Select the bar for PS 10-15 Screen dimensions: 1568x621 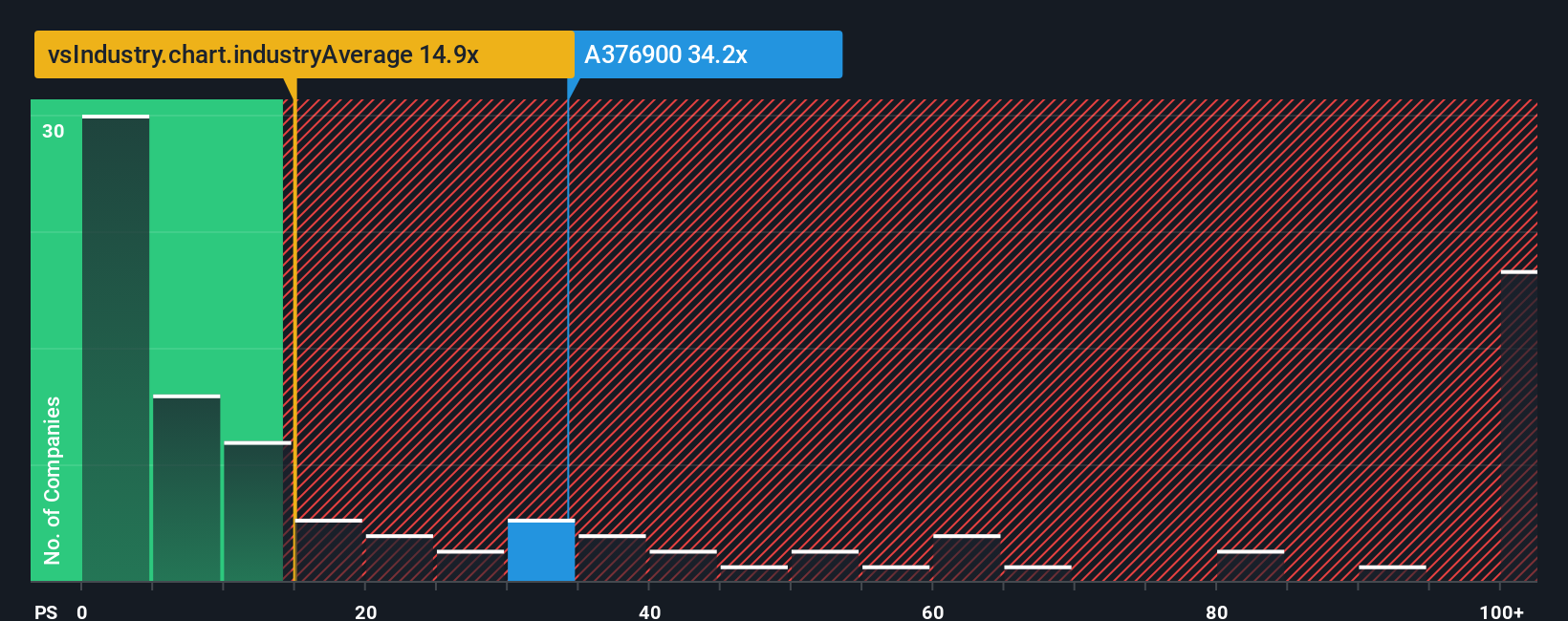[x=257, y=511]
